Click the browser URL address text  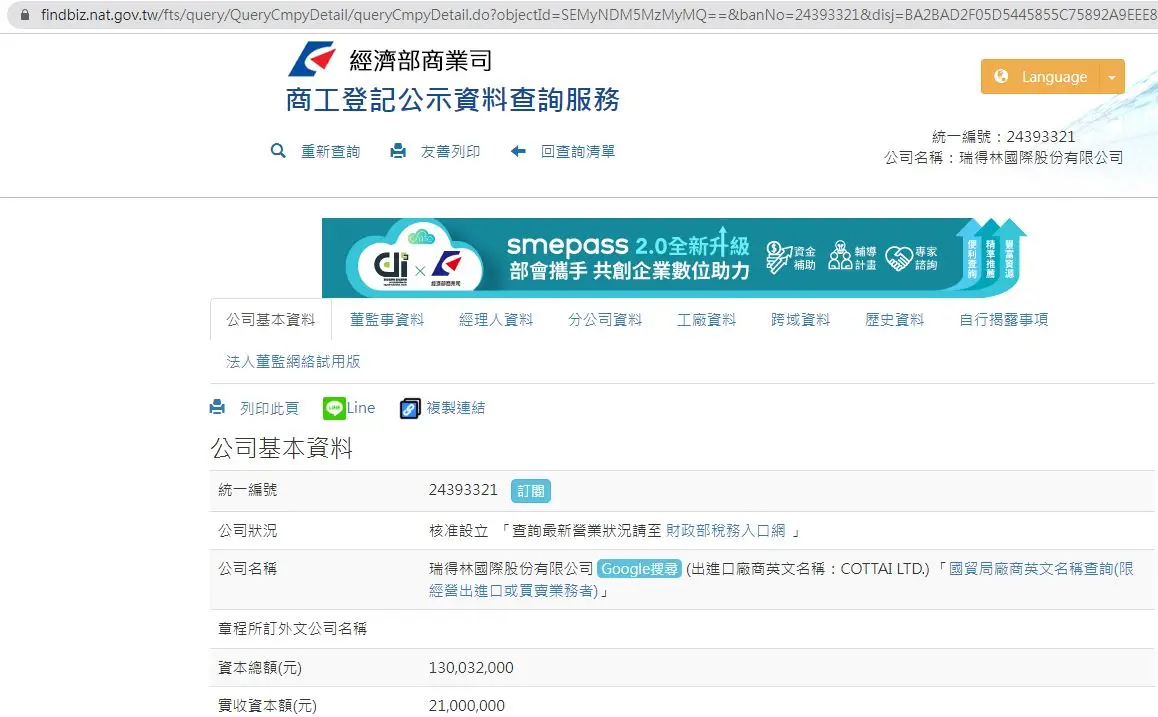point(598,15)
